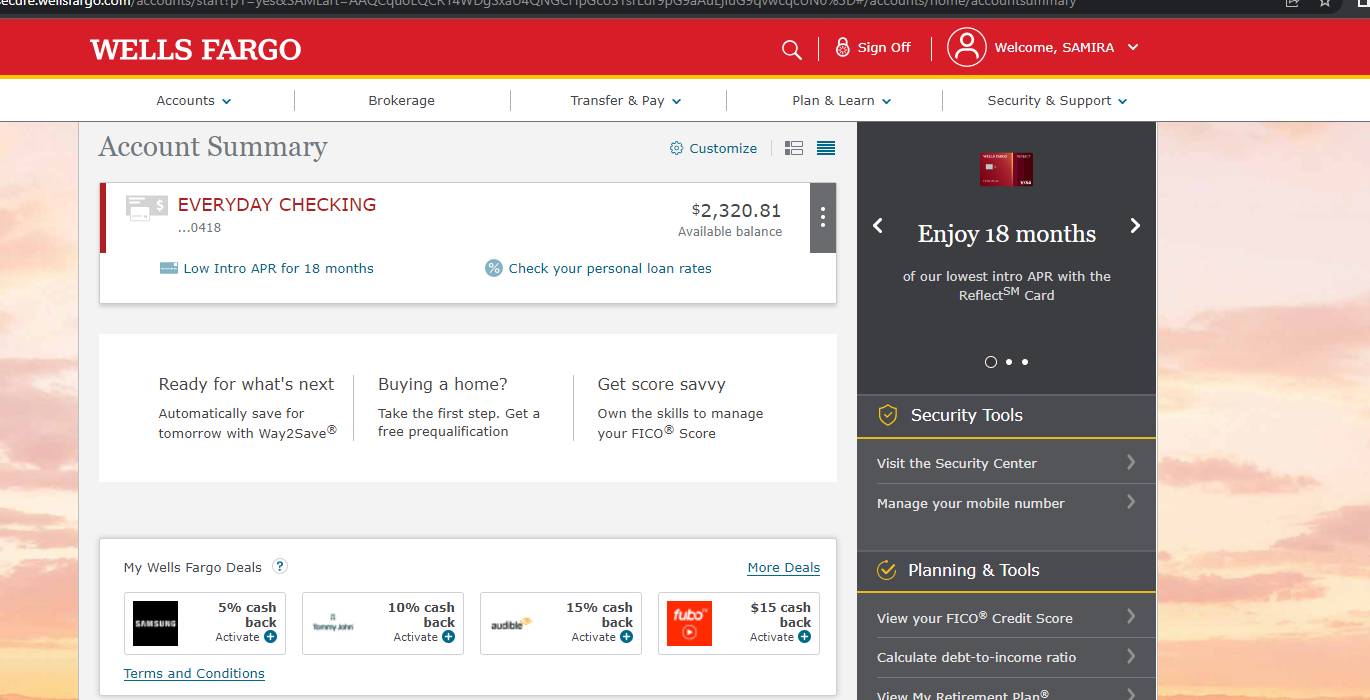
Task: Open the Visit the Security Center chevron
Action: pyautogui.click(x=1131, y=462)
